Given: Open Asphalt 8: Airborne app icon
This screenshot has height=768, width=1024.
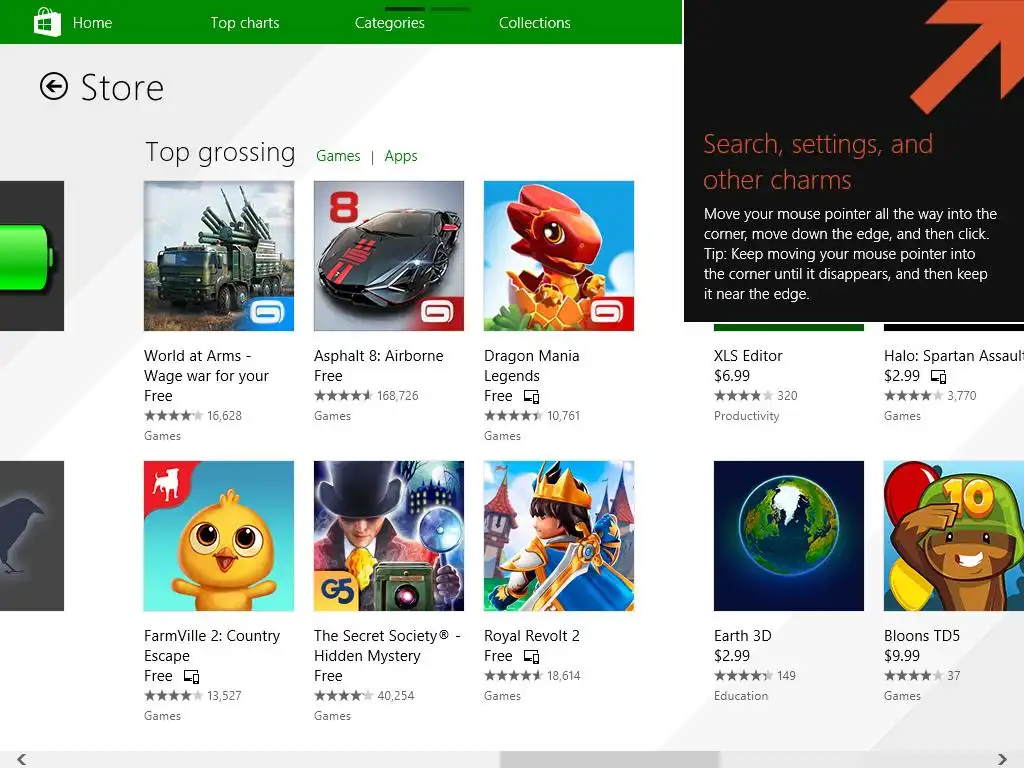Looking at the screenshot, I should tap(389, 256).
